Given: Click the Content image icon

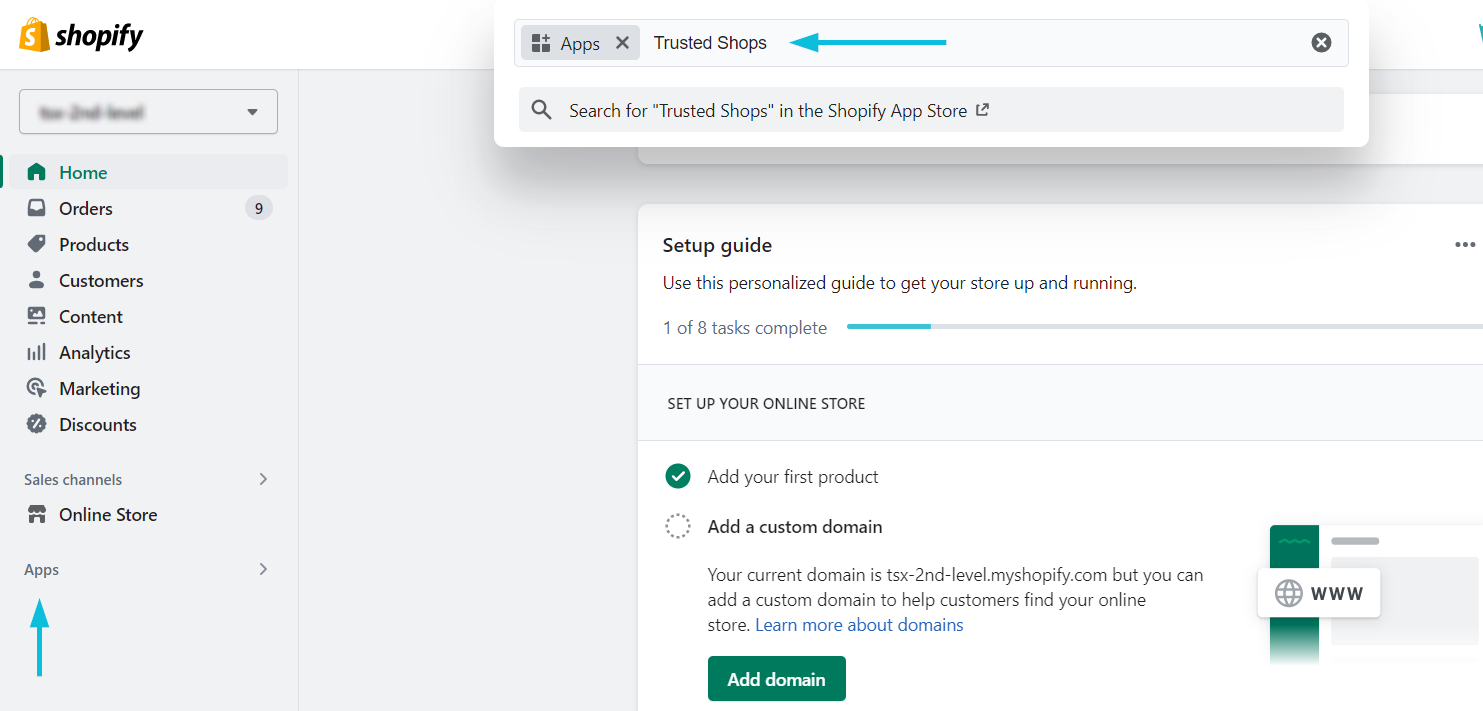Looking at the screenshot, I should [37, 316].
